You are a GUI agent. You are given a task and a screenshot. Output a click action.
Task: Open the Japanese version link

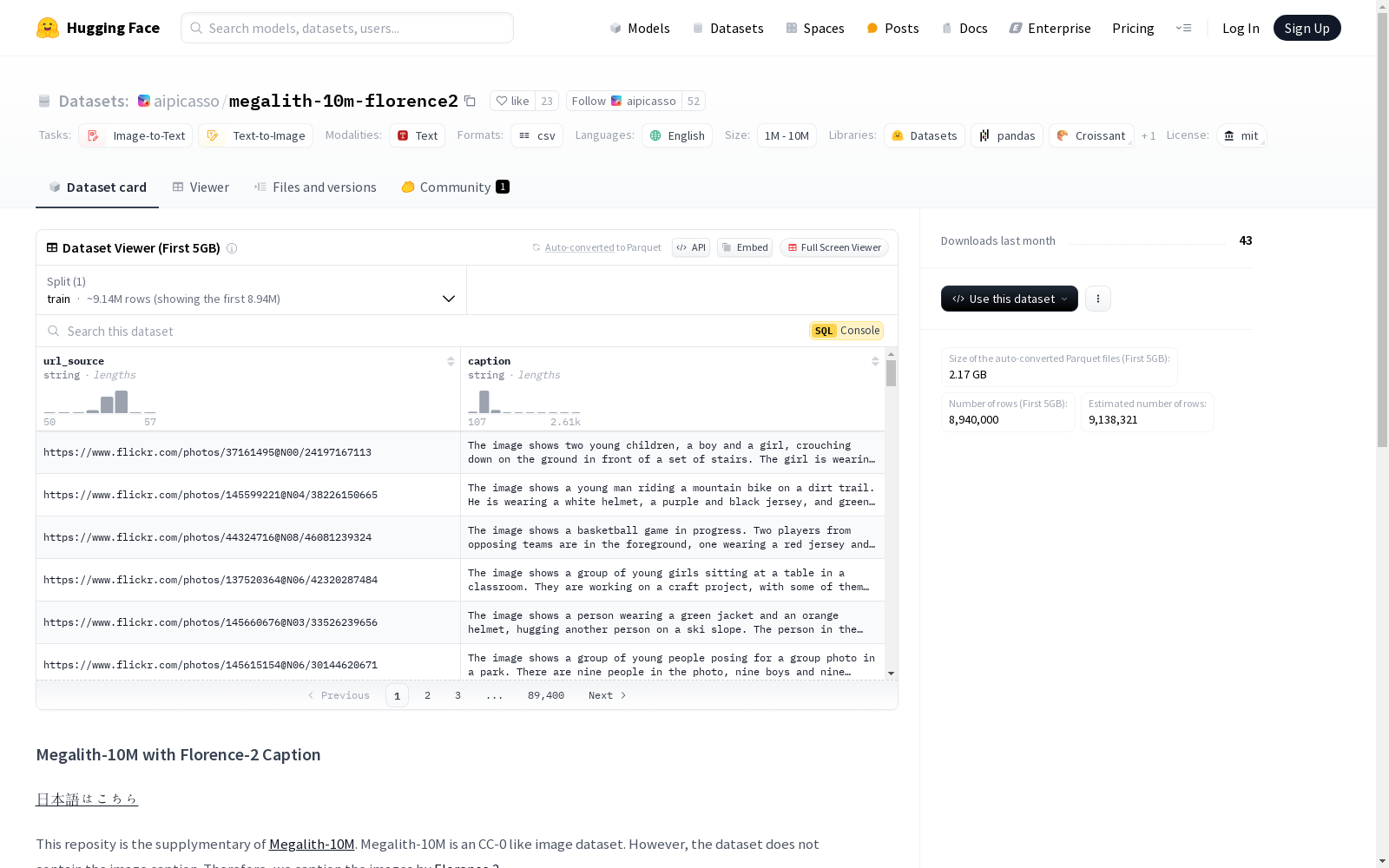87,799
